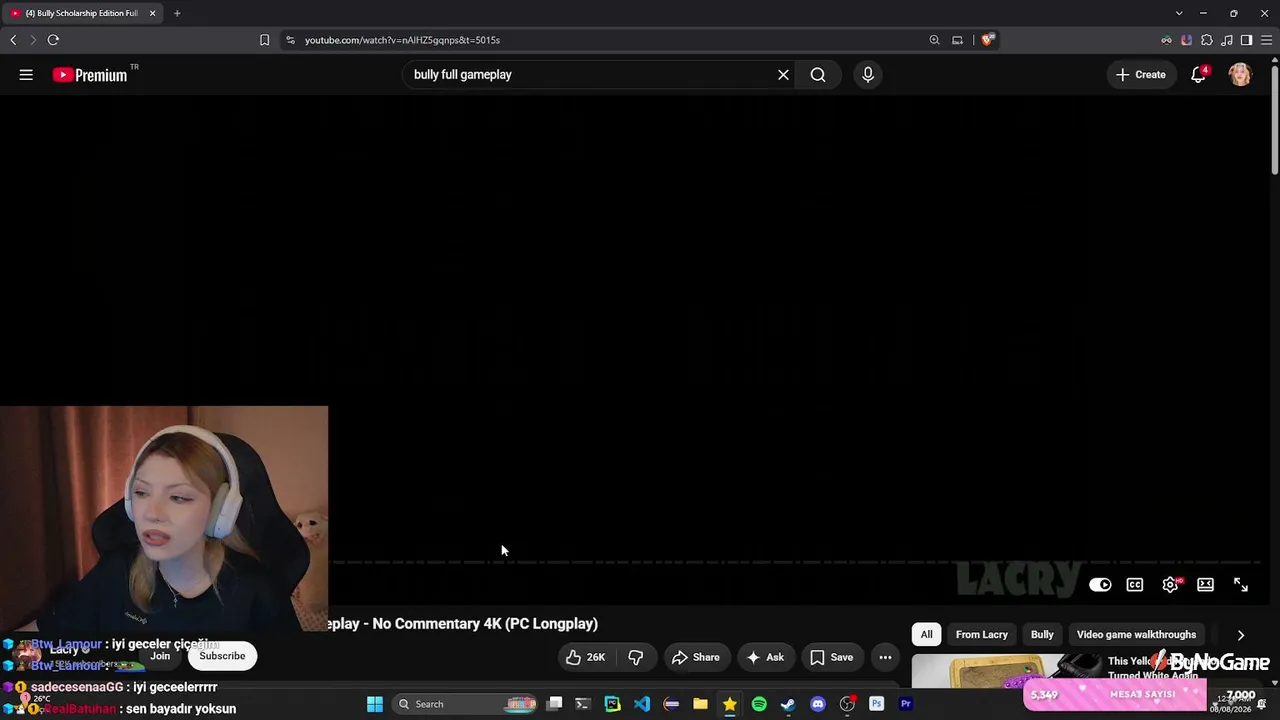The image size is (1280, 720).
Task: Open more actions three-dot menu
Action: [885, 657]
